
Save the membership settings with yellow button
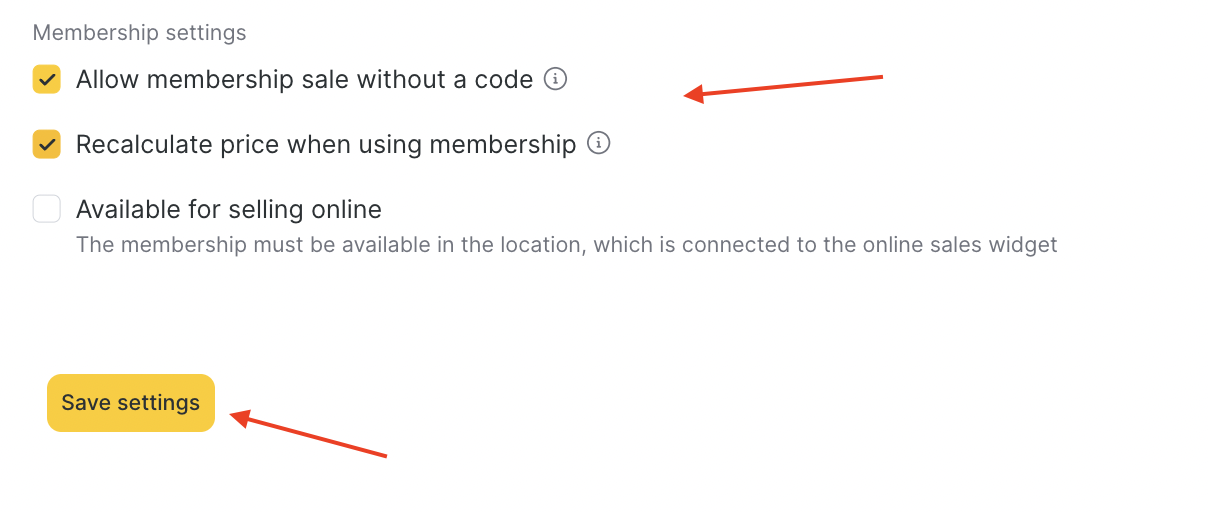pos(131,403)
